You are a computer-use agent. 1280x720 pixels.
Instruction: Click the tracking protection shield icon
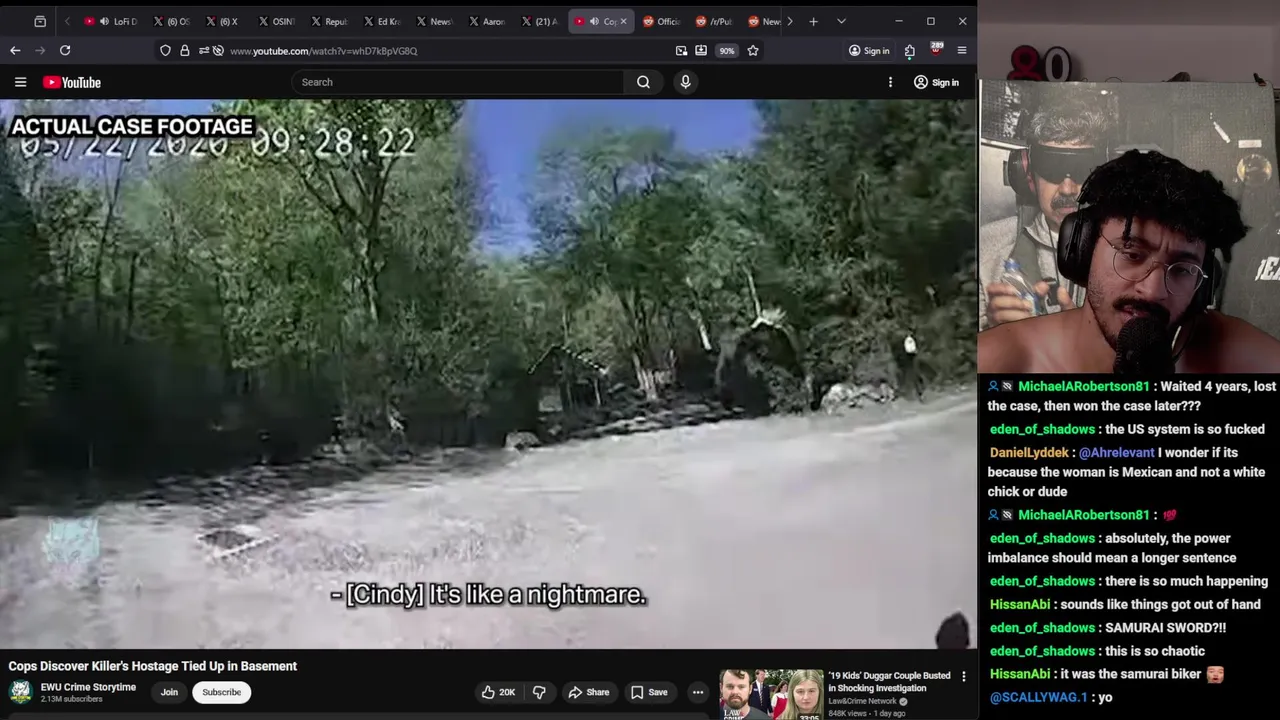click(165, 50)
